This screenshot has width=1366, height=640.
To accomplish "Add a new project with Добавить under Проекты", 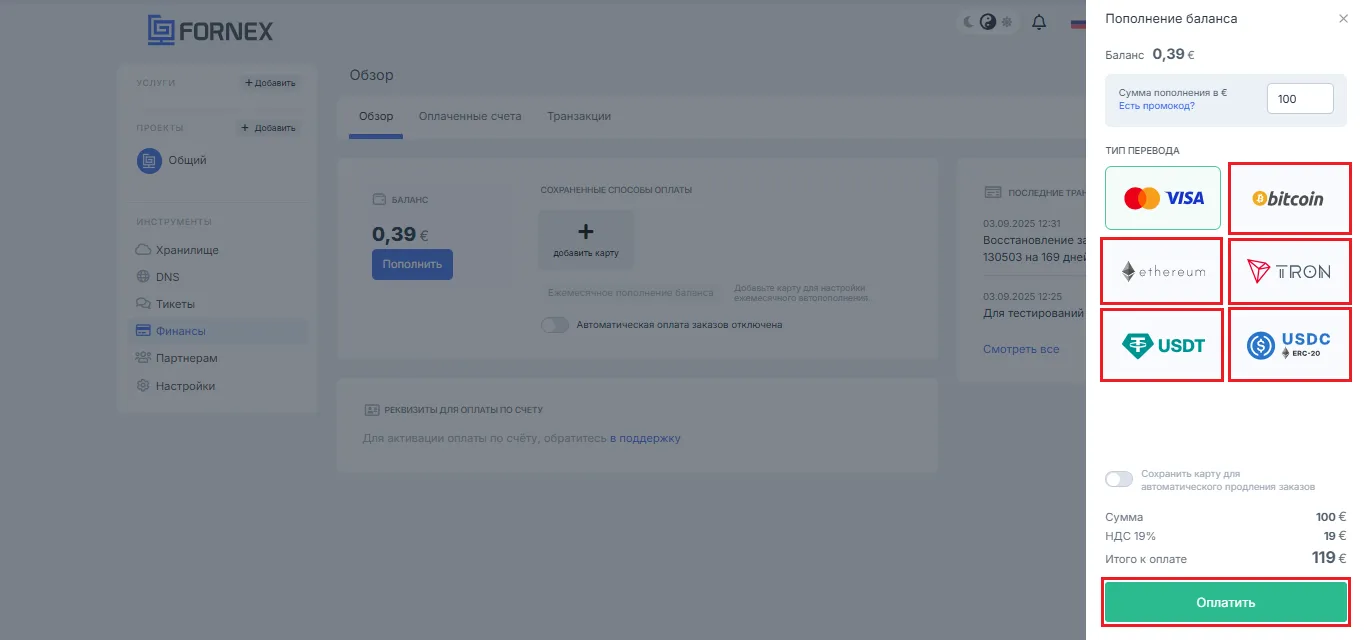I will (x=269, y=128).
